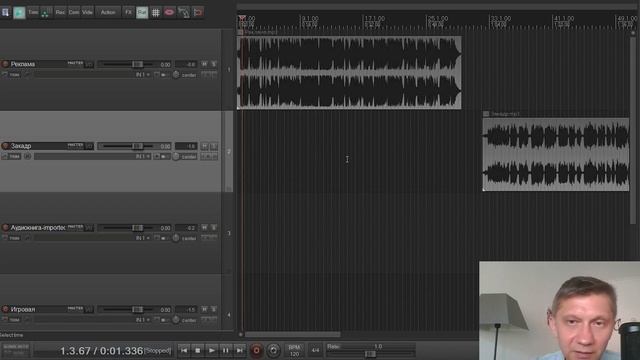Click the pink lips toolbar icon
This screenshot has height=360, width=640.
(169, 12)
